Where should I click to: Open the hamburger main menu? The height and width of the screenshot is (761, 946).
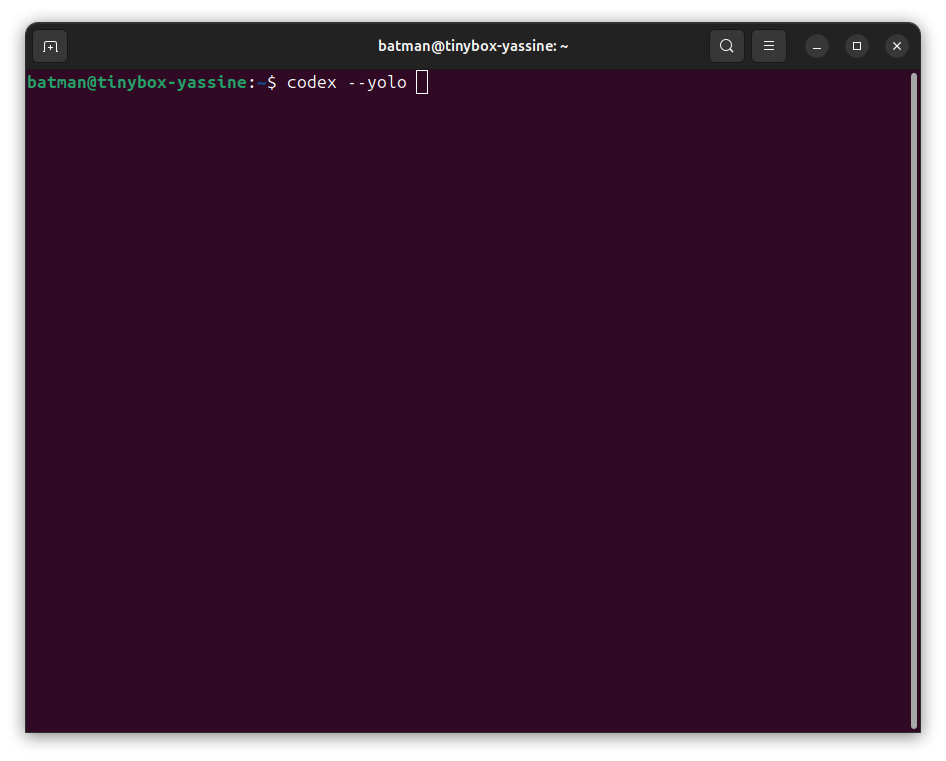click(769, 46)
